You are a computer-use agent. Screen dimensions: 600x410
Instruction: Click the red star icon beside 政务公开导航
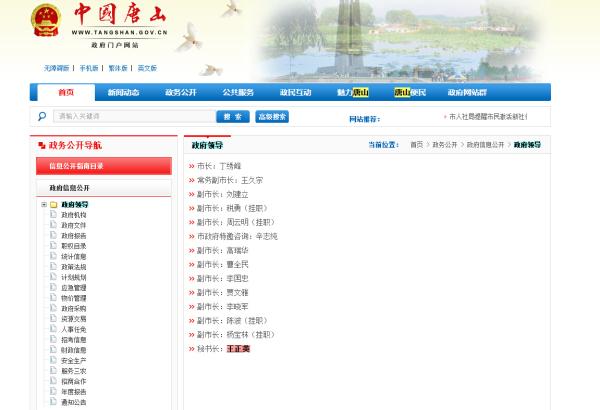coord(41,145)
